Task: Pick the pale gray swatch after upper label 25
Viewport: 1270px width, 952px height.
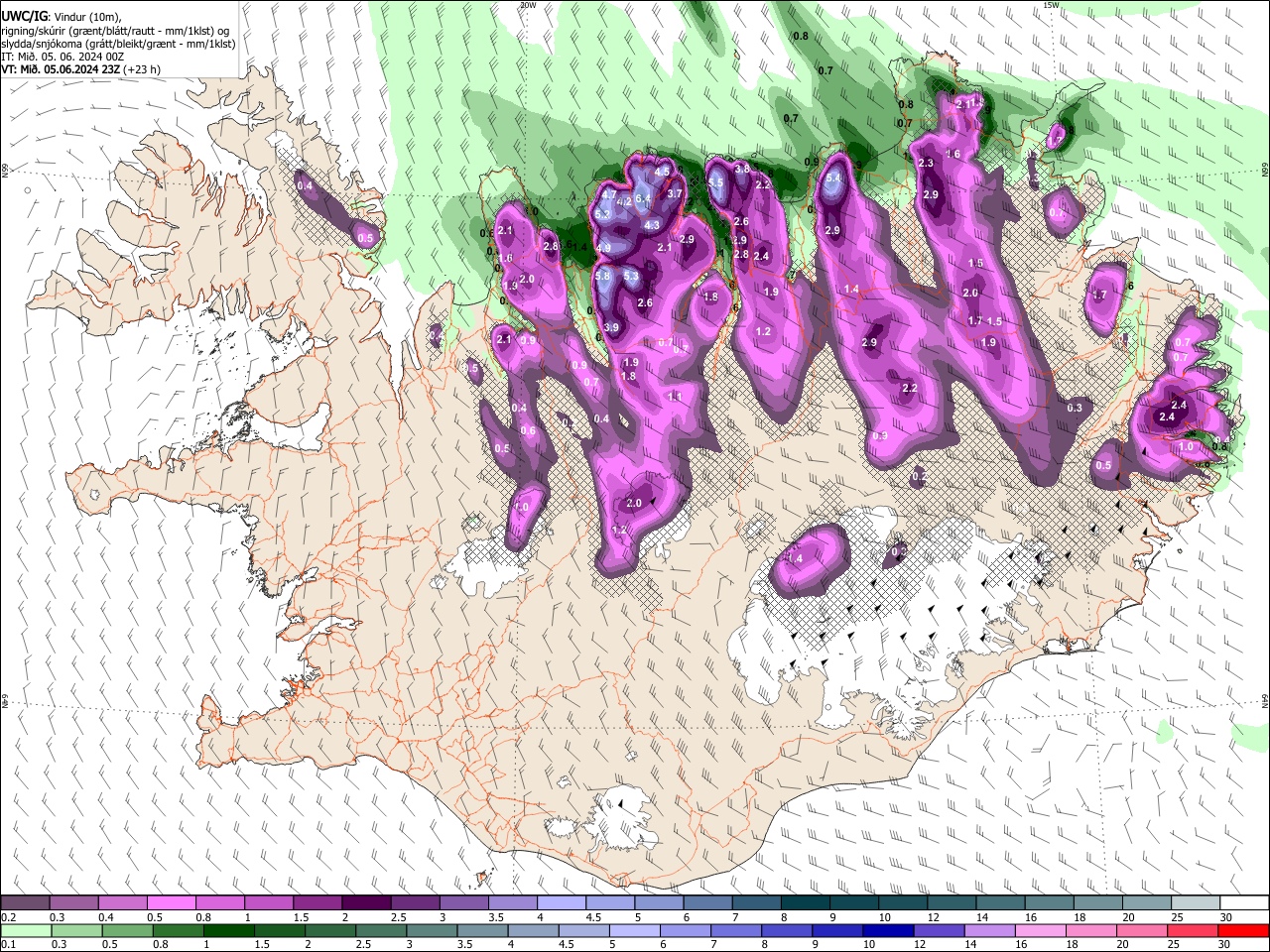Action: point(1195,903)
